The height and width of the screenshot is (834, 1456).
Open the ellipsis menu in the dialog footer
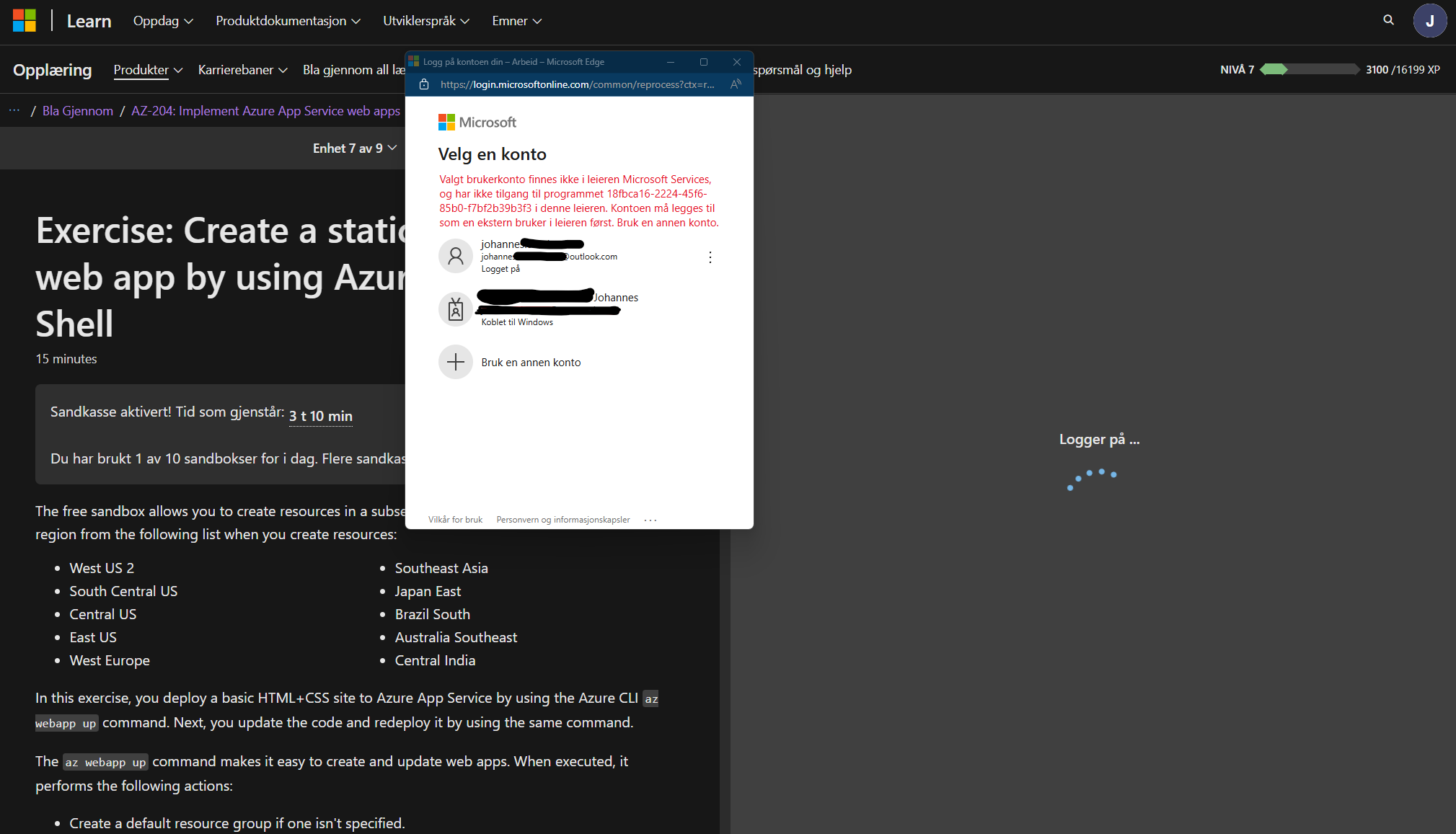[x=650, y=519]
